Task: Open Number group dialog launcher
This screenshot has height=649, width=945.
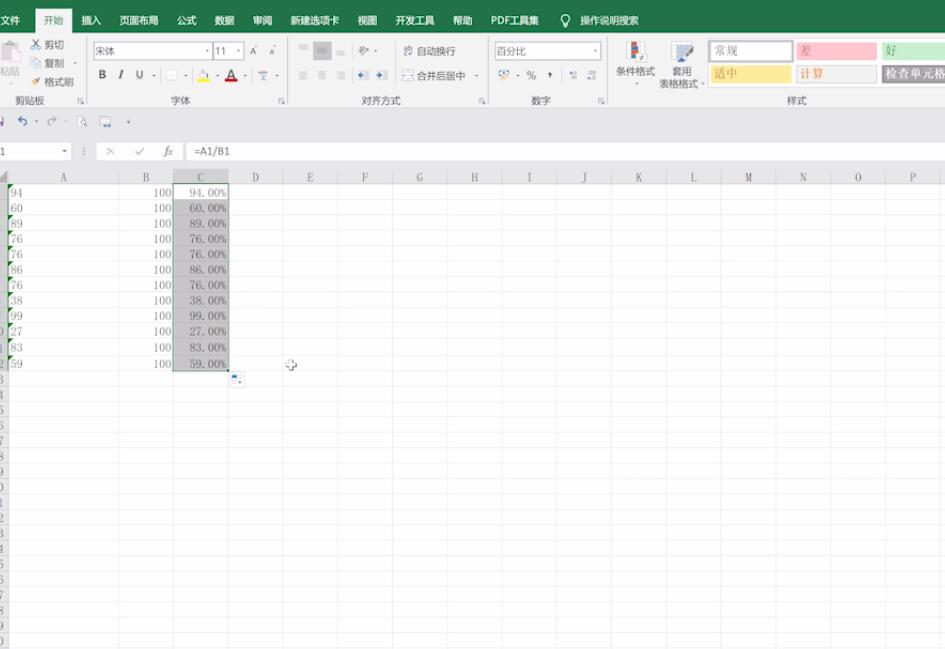Action: [601, 101]
